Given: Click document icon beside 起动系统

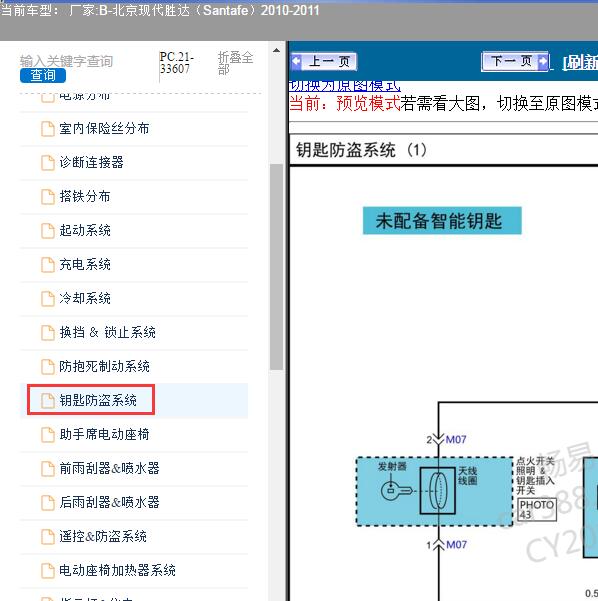Looking at the screenshot, I should [48, 230].
